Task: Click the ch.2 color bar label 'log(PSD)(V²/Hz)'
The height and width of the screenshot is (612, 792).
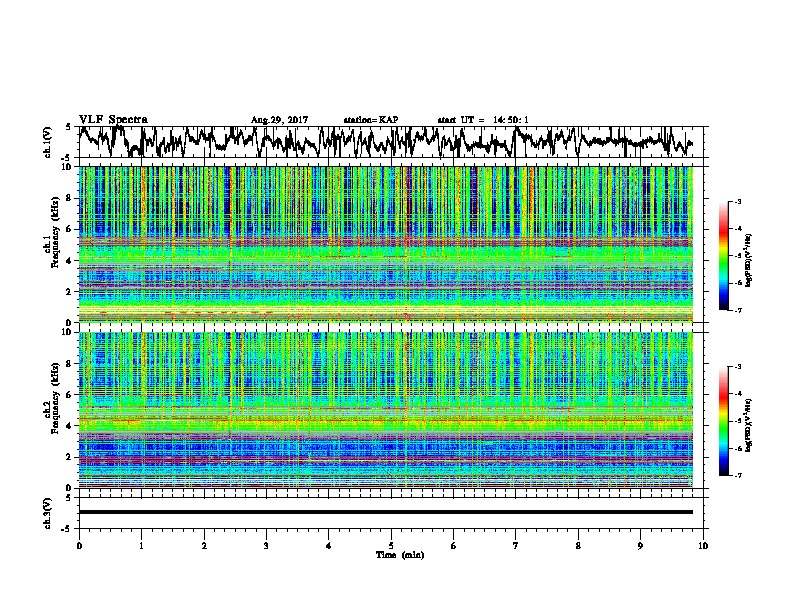Action: [749, 425]
